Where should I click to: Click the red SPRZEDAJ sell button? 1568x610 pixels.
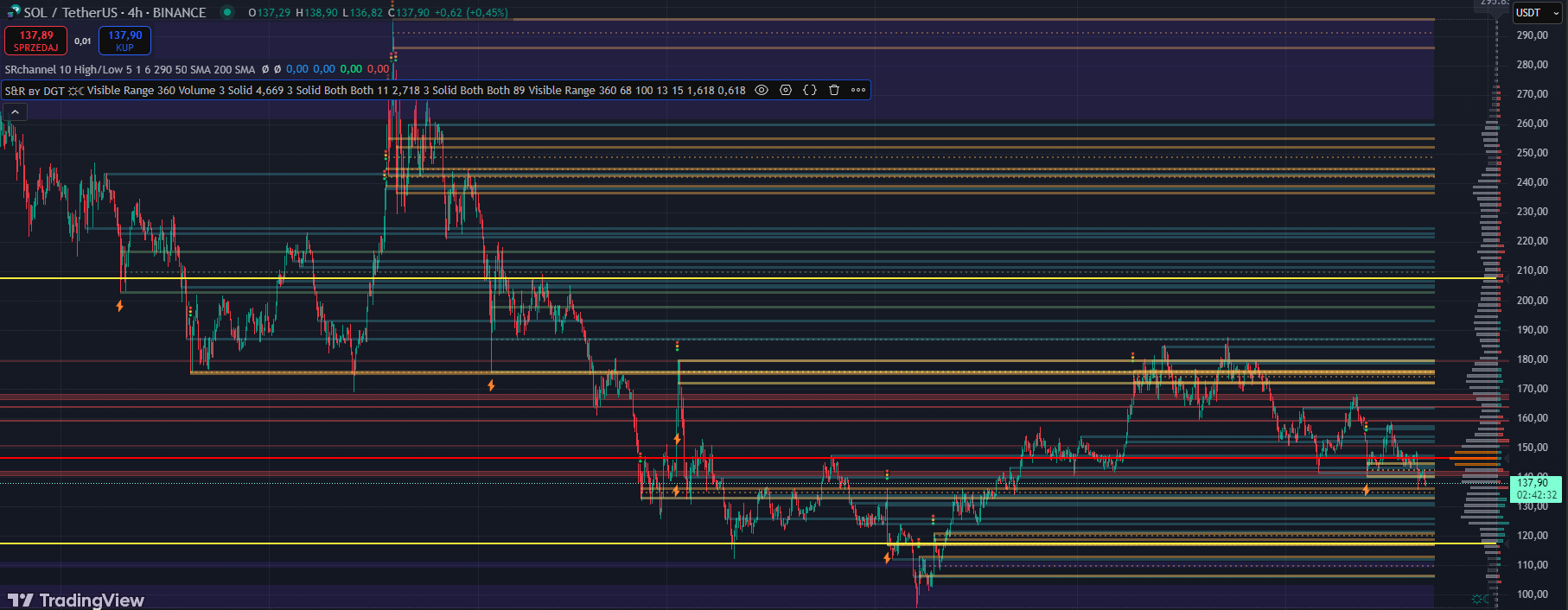point(36,41)
